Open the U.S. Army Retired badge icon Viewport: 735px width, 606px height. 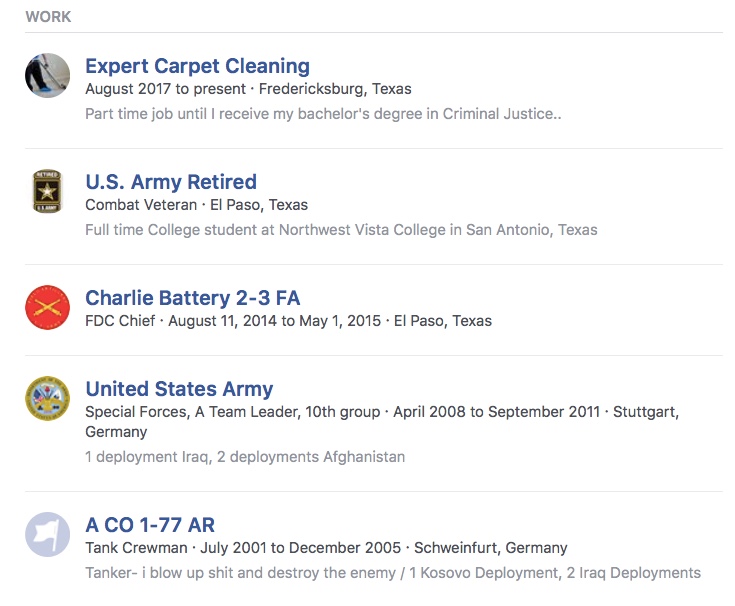pos(47,191)
